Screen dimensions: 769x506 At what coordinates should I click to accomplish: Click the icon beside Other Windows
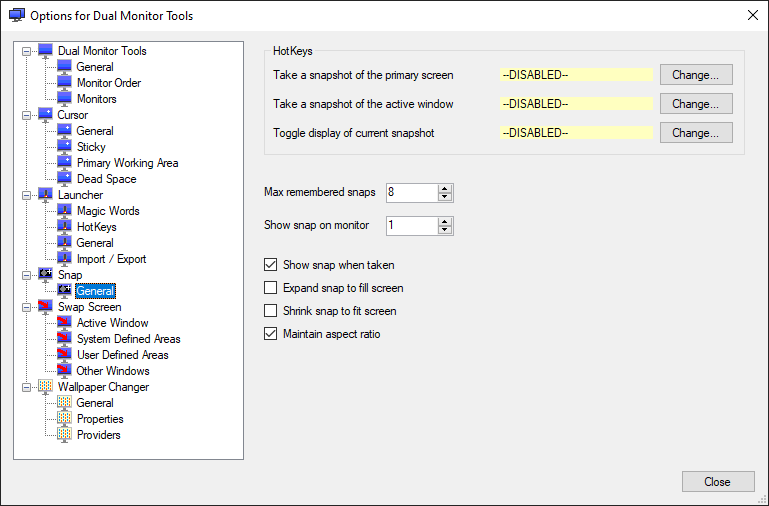(64, 371)
